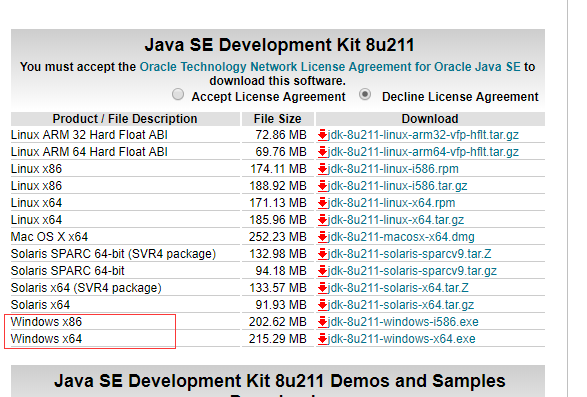Click download arrow icon for linux-i586.rpm
Image resolution: width=587 pixels, height=397 pixels.
(x=322, y=169)
